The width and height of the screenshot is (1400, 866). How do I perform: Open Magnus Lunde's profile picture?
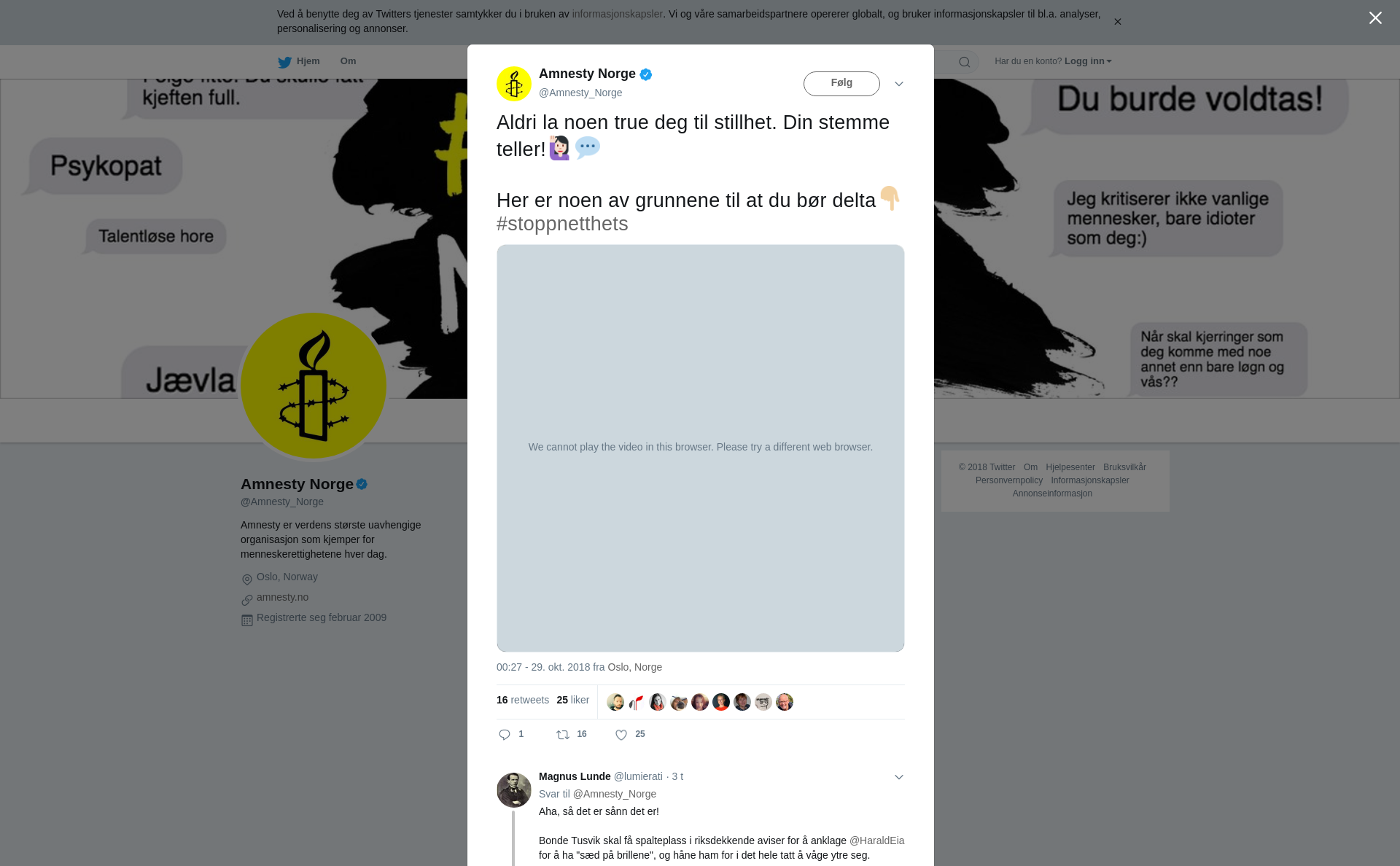pos(514,790)
